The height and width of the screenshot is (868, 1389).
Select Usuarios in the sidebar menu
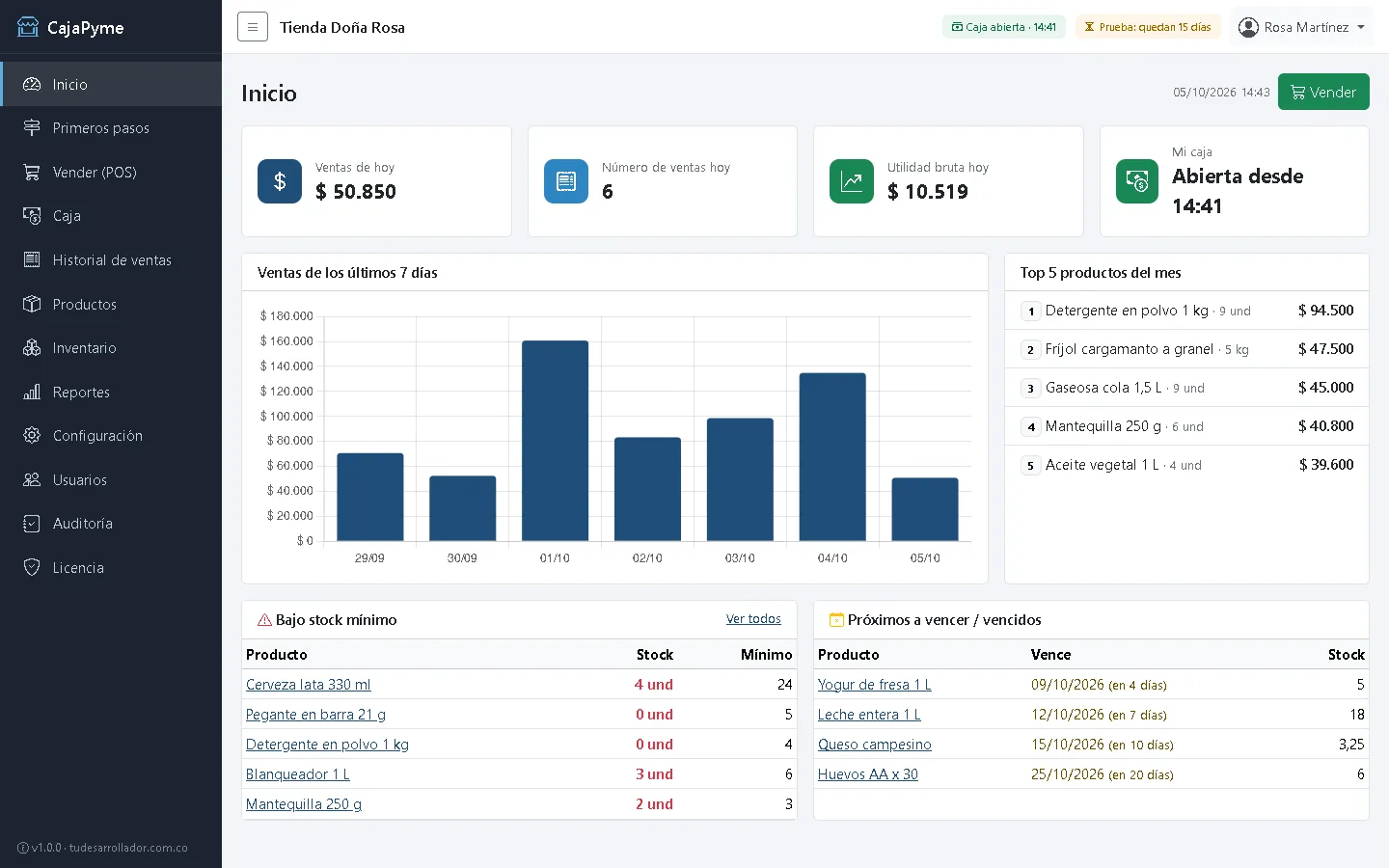tap(111, 479)
